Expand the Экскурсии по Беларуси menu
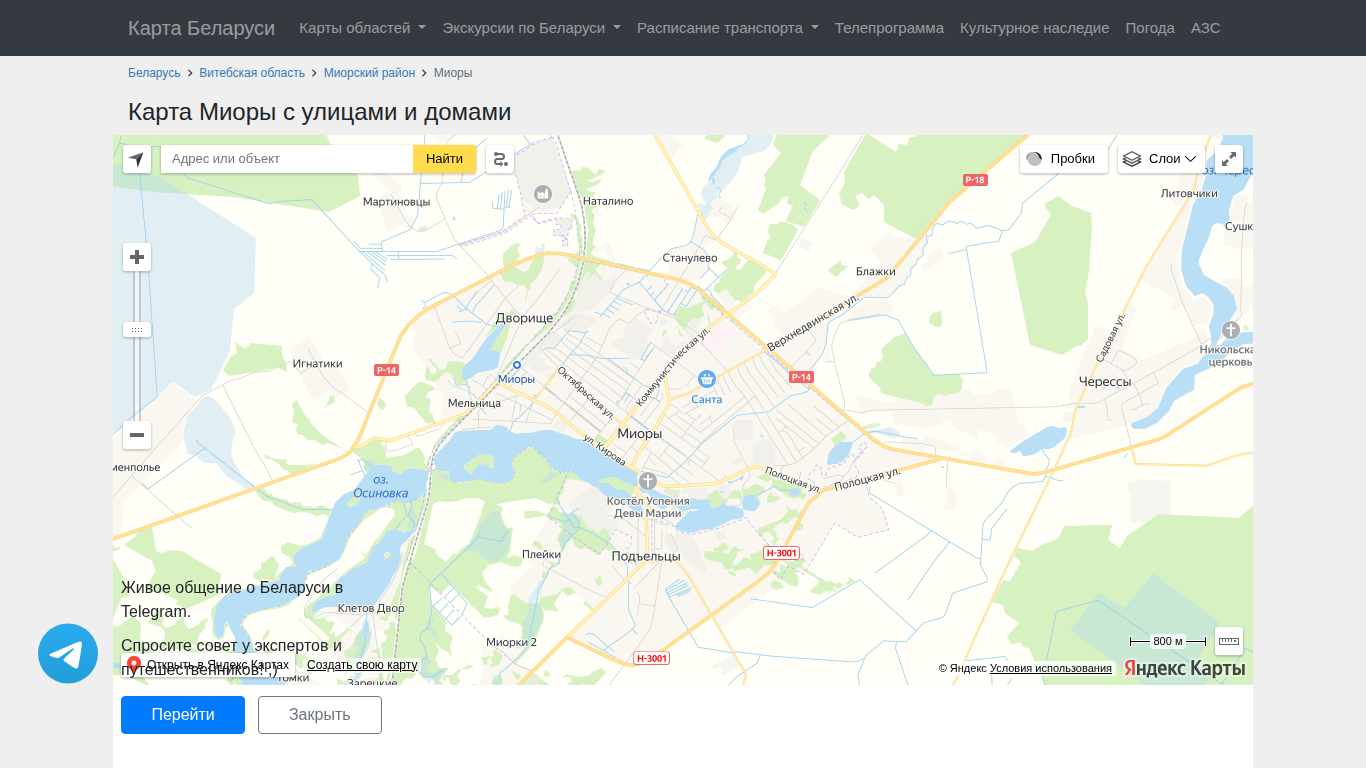The image size is (1366, 768). (x=532, y=28)
